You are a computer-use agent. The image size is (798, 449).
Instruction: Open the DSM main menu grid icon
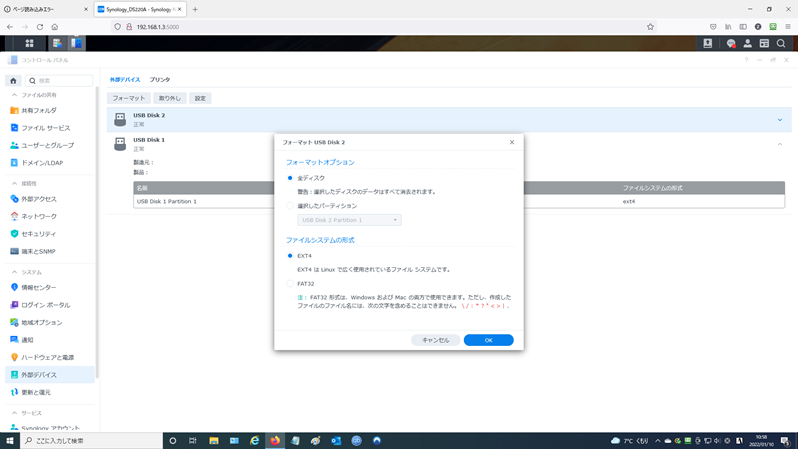[30, 43]
